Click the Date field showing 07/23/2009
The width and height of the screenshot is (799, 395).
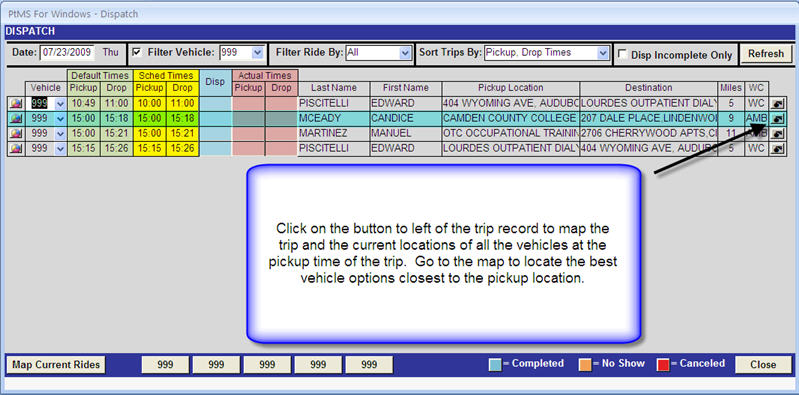click(x=67, y=52)
